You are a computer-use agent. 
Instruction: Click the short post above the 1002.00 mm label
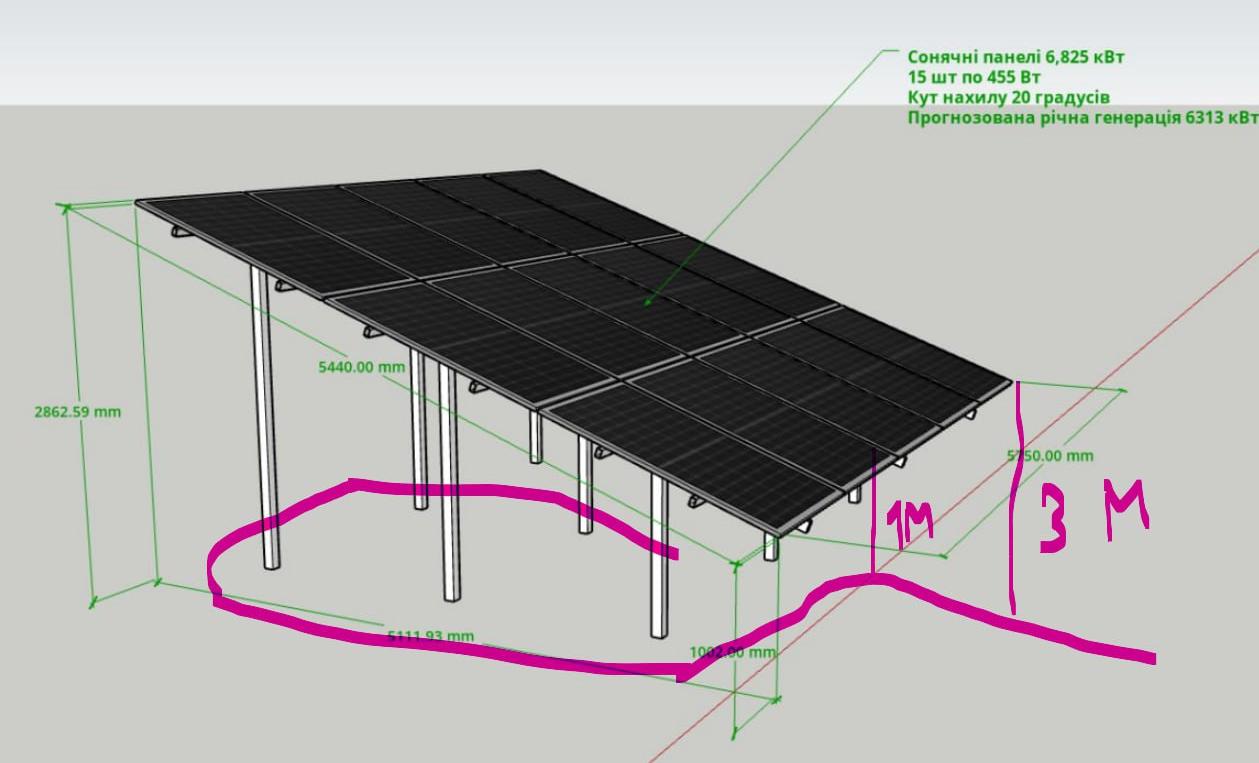(x=770, y=547)
